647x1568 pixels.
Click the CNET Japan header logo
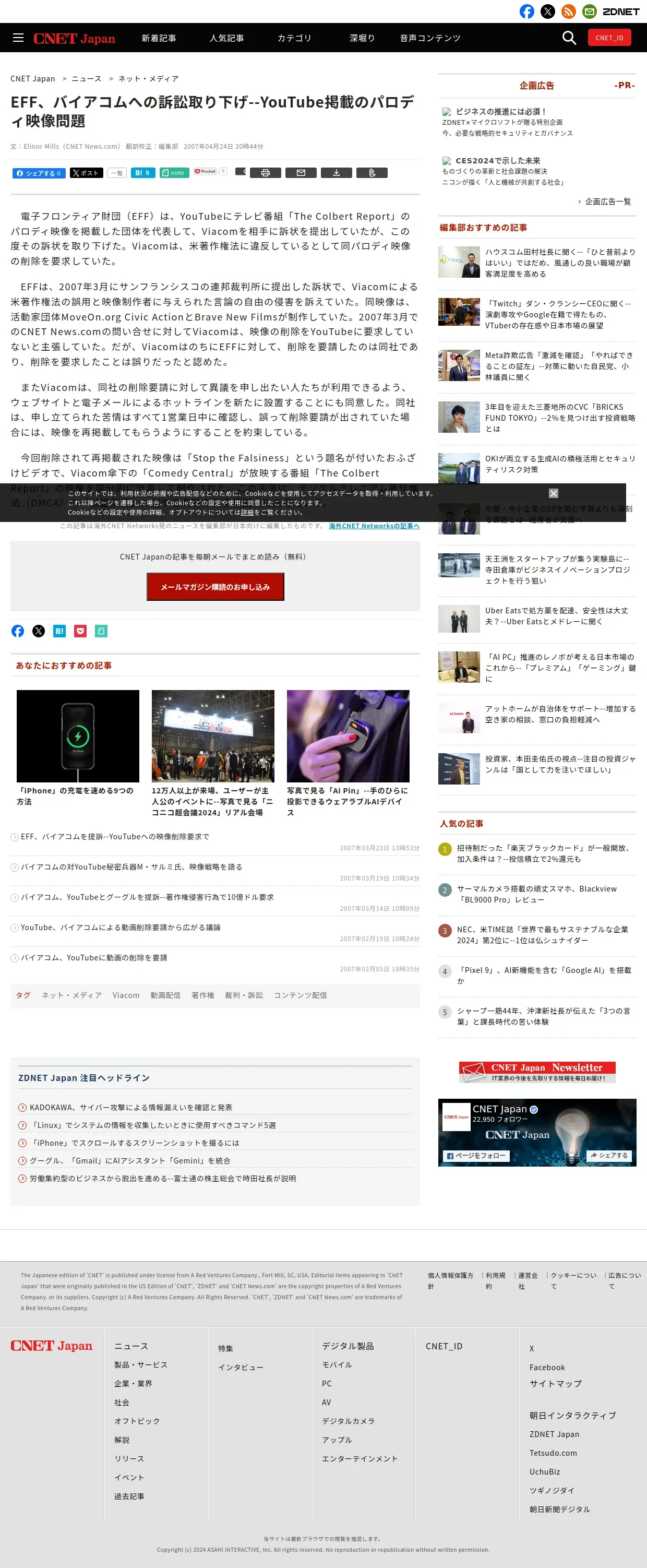point(74,38)
